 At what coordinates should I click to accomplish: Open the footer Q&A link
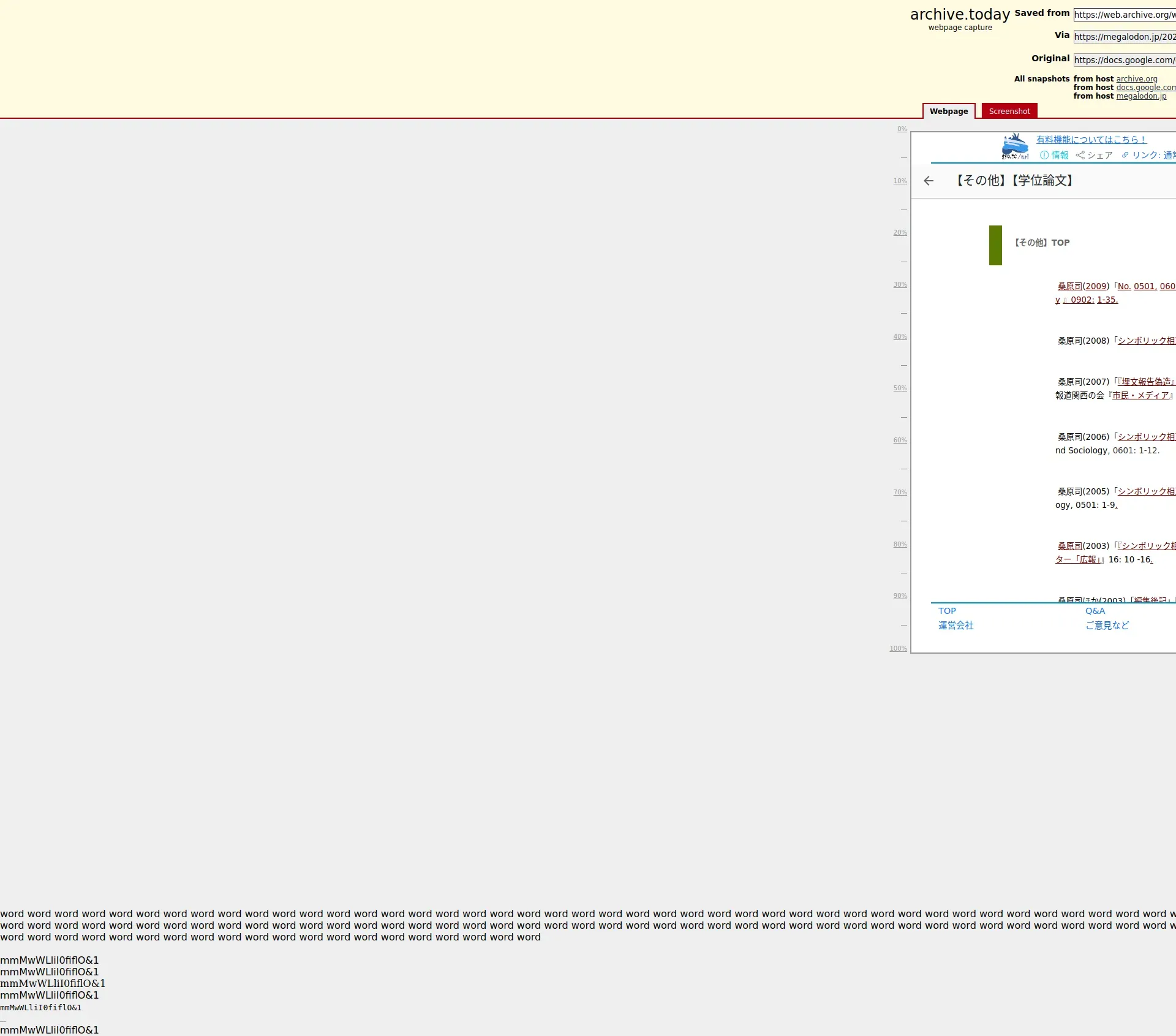click(1095, 611)
